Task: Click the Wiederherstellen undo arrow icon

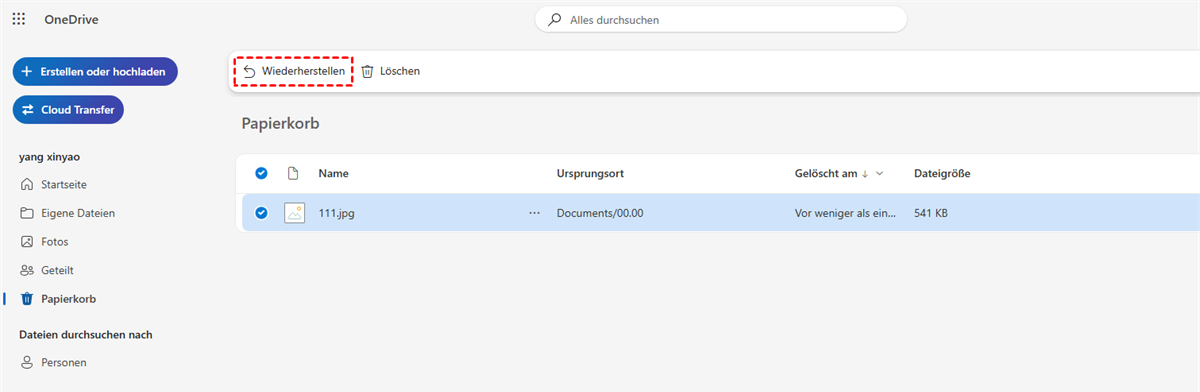Action: point(249,71)
